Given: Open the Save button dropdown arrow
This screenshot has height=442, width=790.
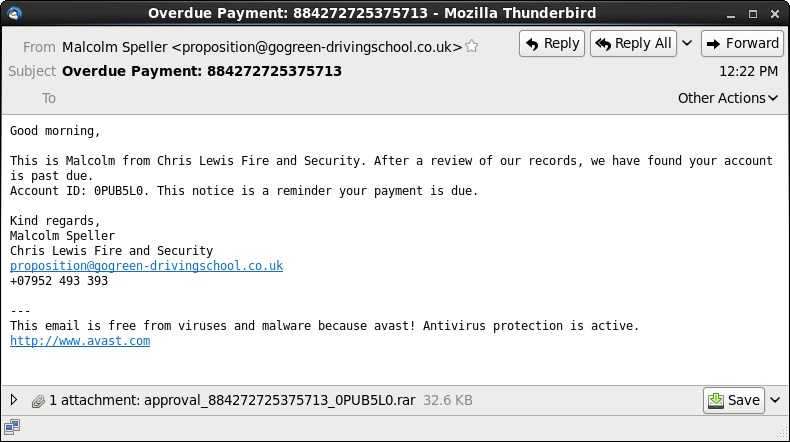Looking at the screenshot, I should (775, 400).
